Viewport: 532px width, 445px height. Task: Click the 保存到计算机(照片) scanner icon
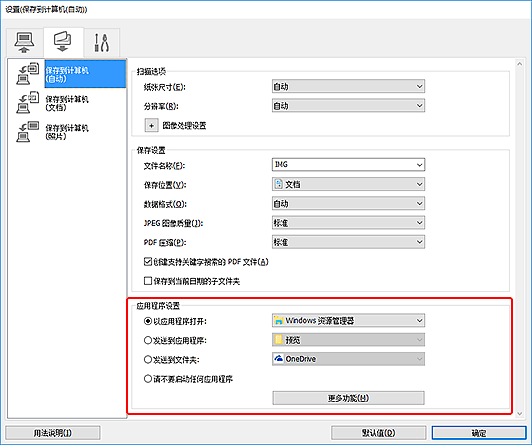coord(27,132)
